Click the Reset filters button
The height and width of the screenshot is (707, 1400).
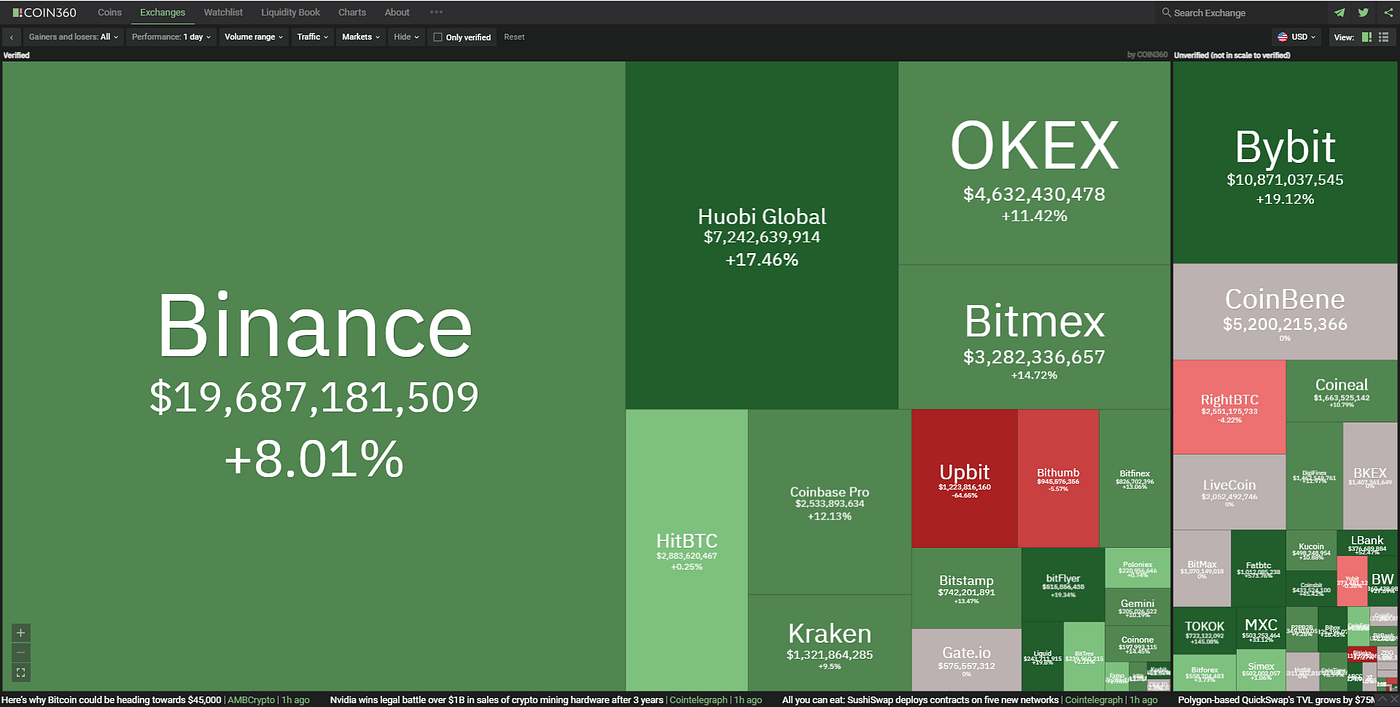click(x=514, y=37)
